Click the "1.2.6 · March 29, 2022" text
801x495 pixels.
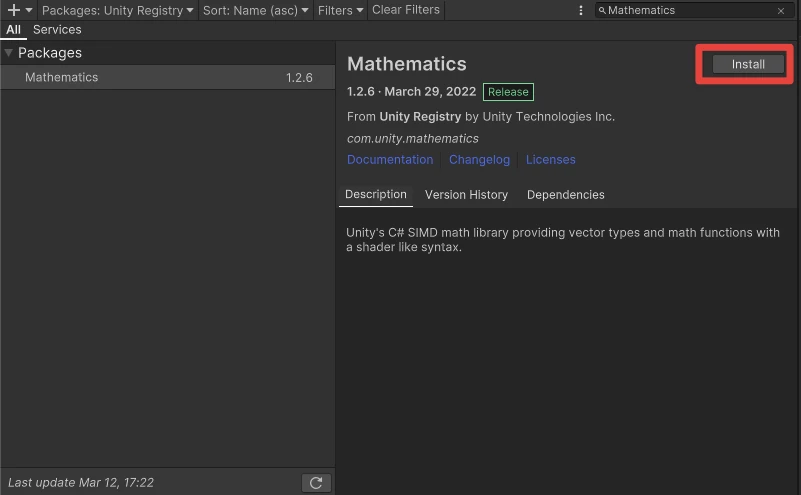411,91
